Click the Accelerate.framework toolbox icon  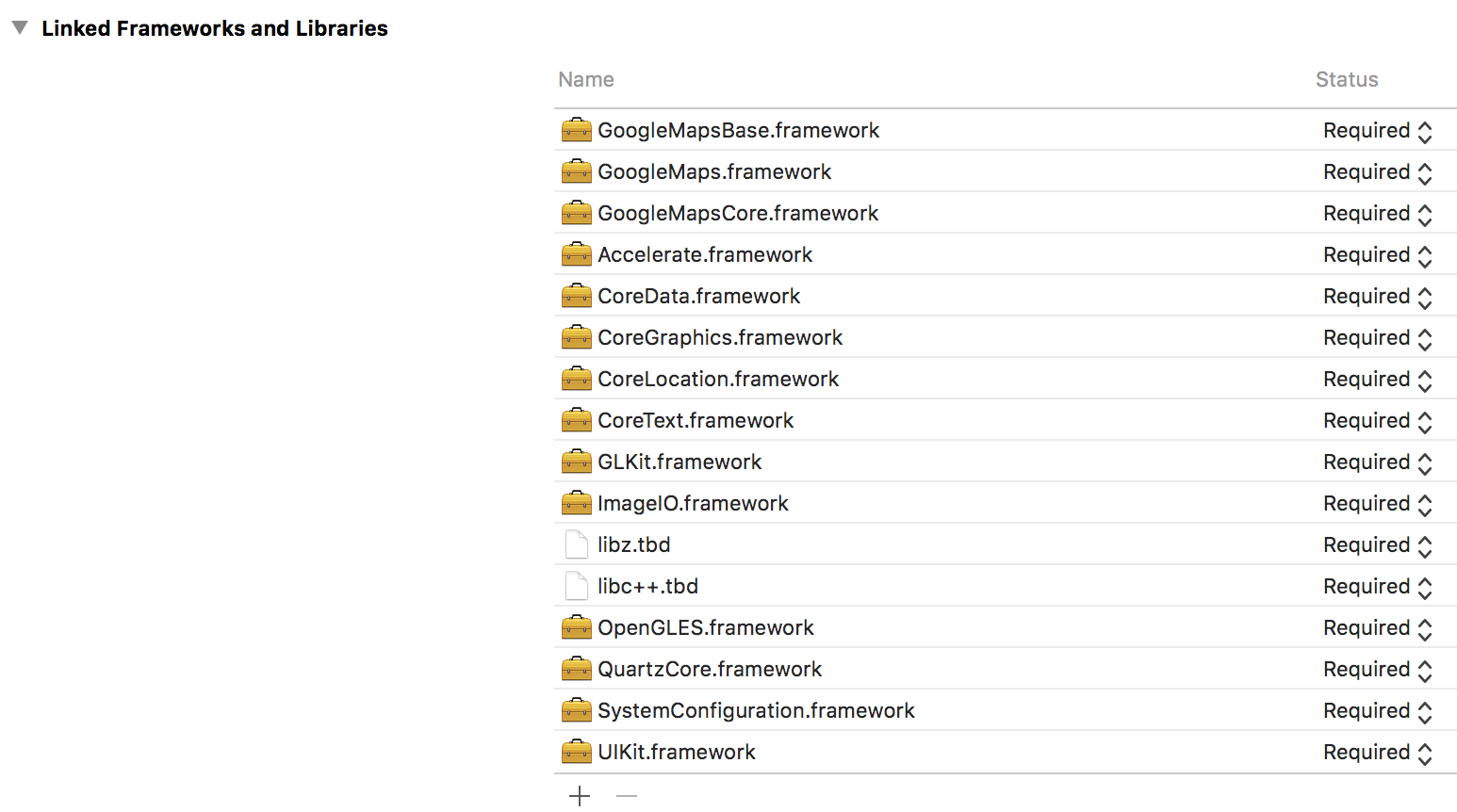[x=576, y=254]
